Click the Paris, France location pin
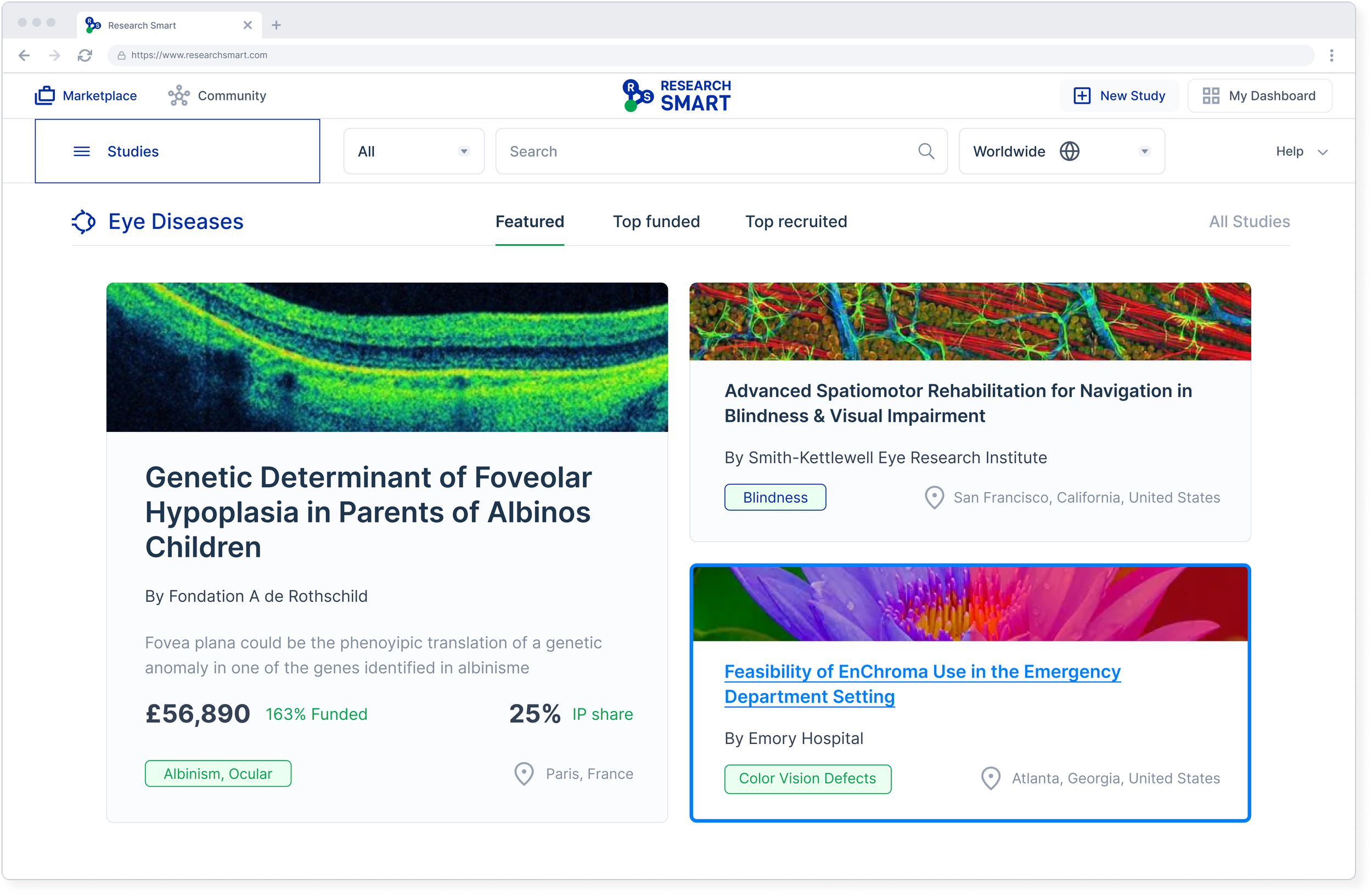 tap(524, 774)
